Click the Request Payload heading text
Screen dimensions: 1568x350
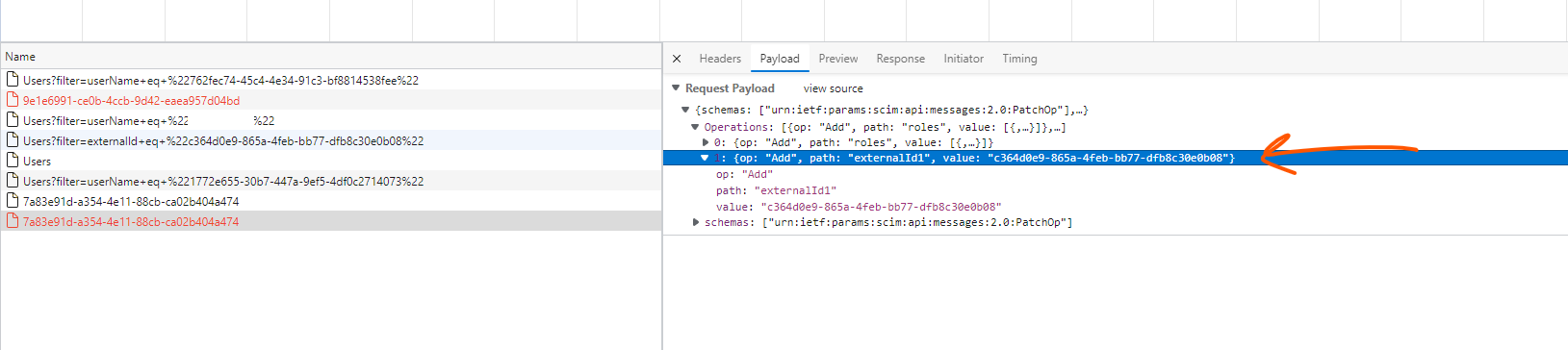[x=730, y=88]
